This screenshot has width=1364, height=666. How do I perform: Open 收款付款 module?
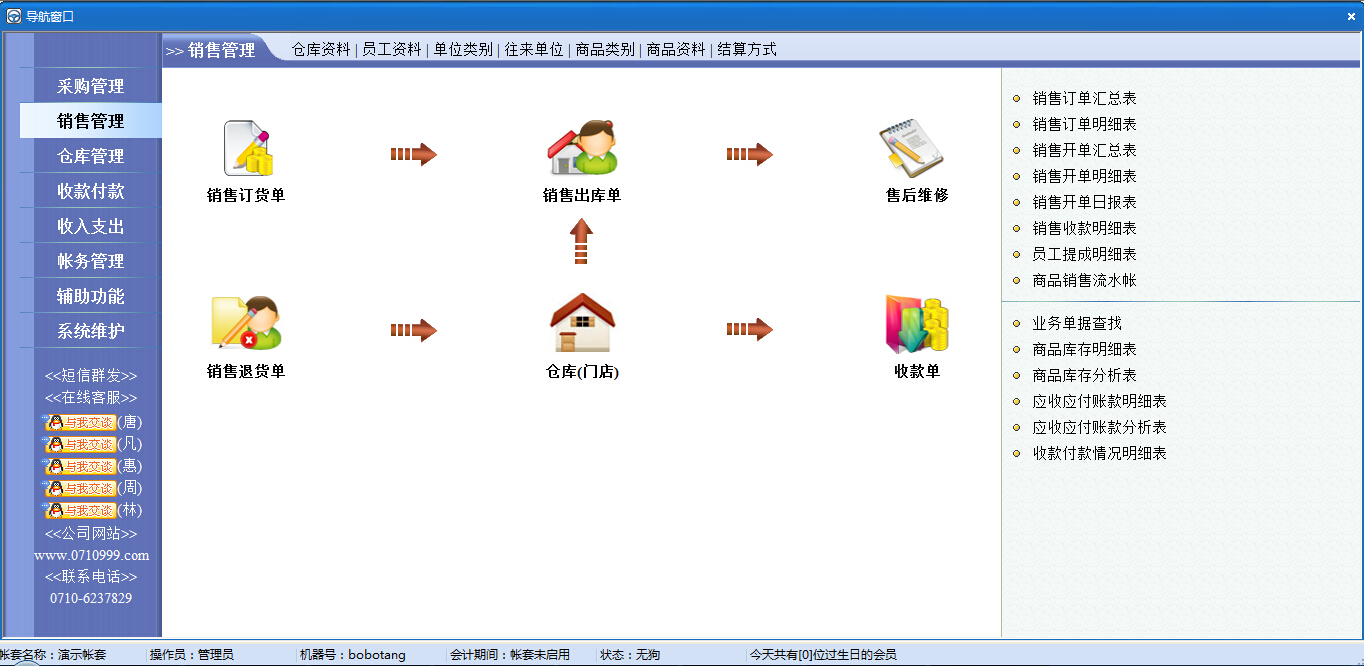pyautogui.click(x=91, y=191)
